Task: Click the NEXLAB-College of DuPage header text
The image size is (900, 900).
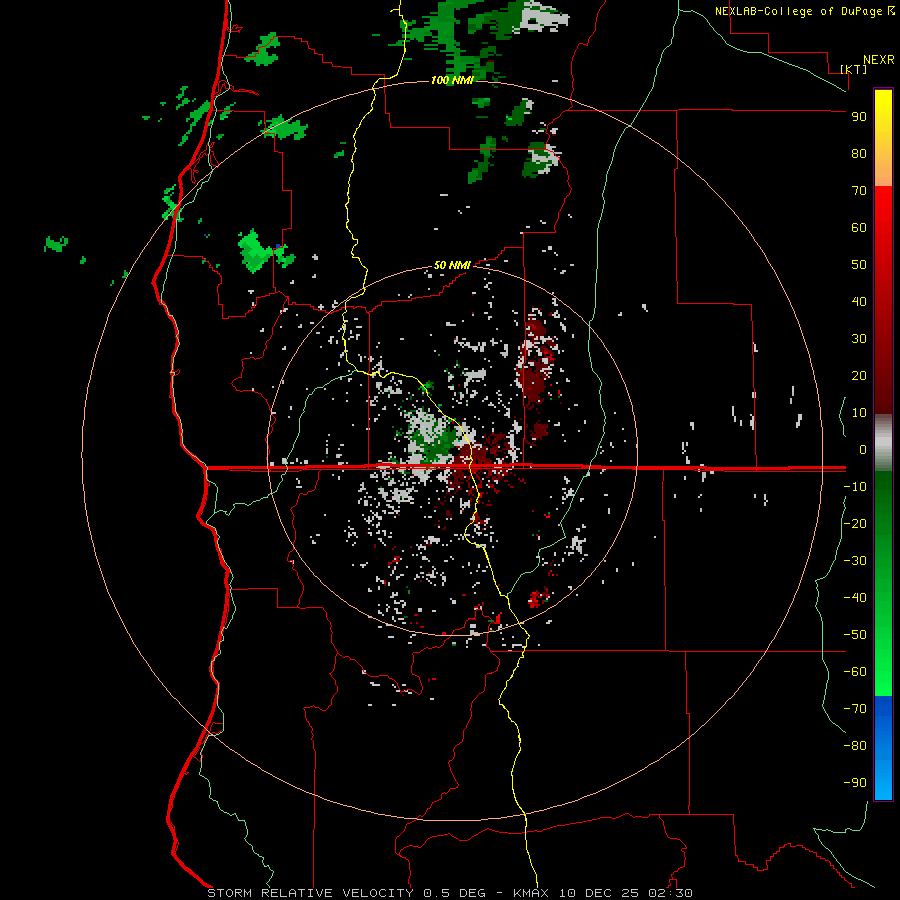Action: 800,11
